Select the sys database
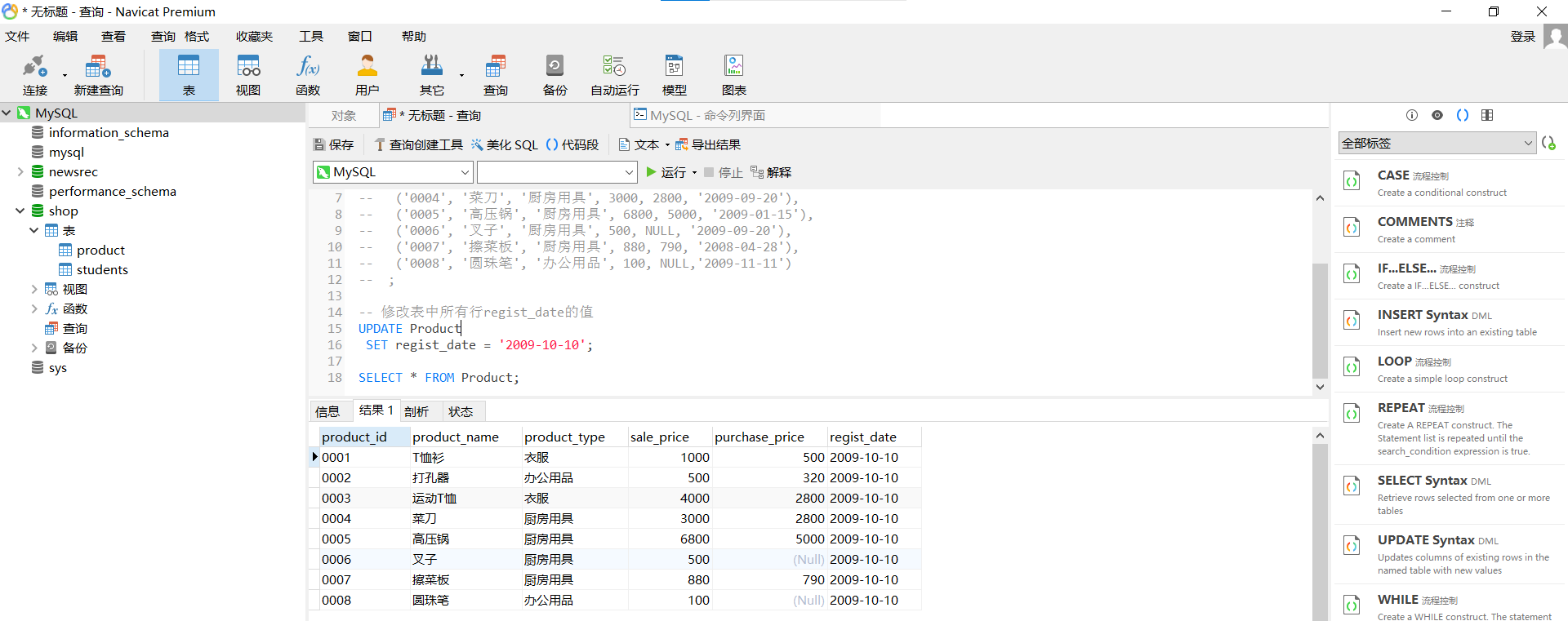The height and width of the screenshot is (621, 1568). (49, 368)
